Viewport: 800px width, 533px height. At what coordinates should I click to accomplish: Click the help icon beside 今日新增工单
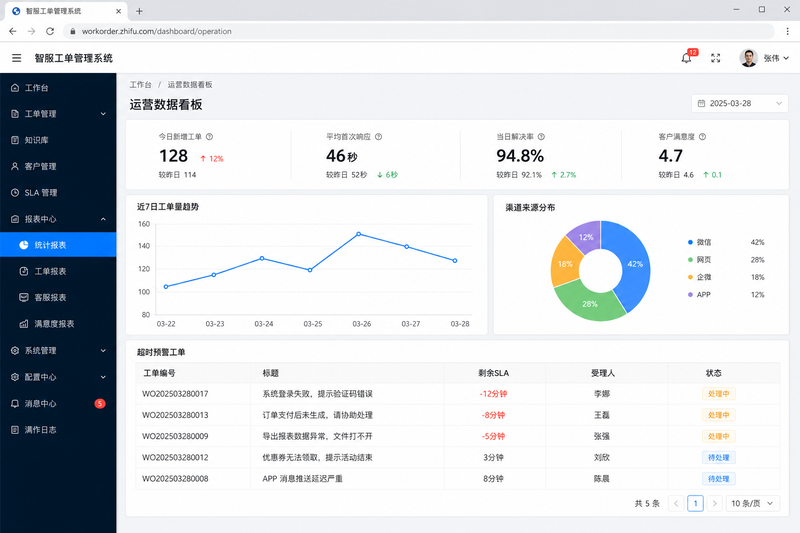pyautogui.click(x=209, y=137)
